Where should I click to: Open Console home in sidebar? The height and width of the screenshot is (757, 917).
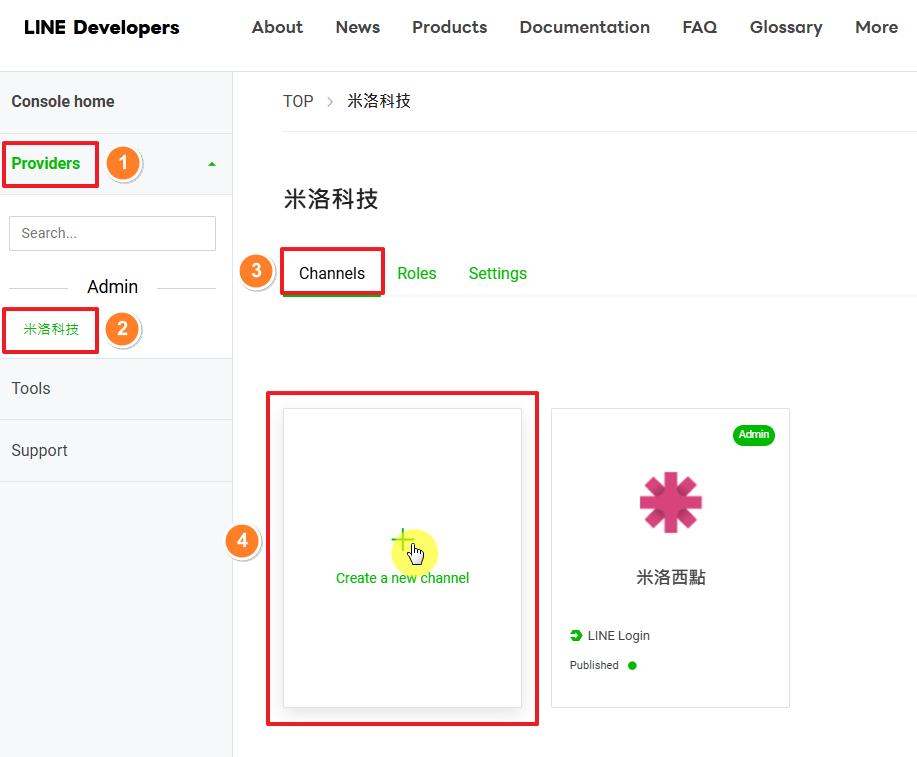click(x=63, y=101)
